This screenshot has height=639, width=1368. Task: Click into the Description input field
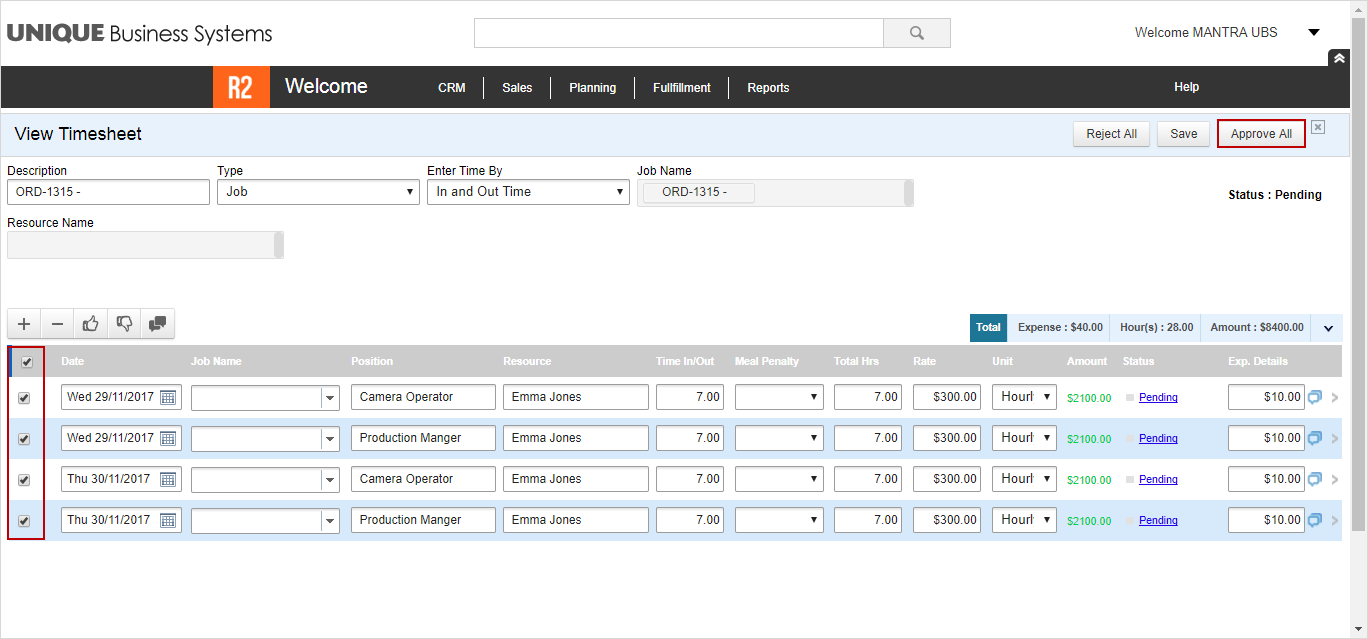click(108, 191)
